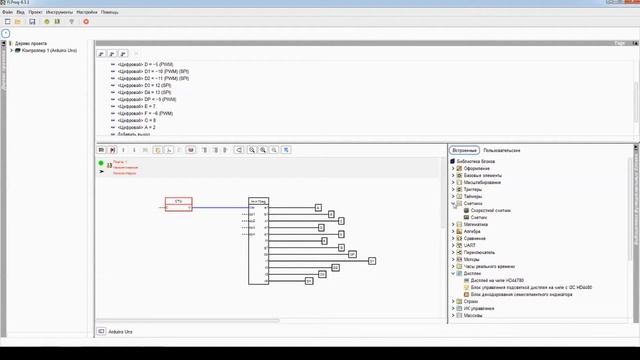Click the canvas horizontal scrollbar

pos(188,321)
